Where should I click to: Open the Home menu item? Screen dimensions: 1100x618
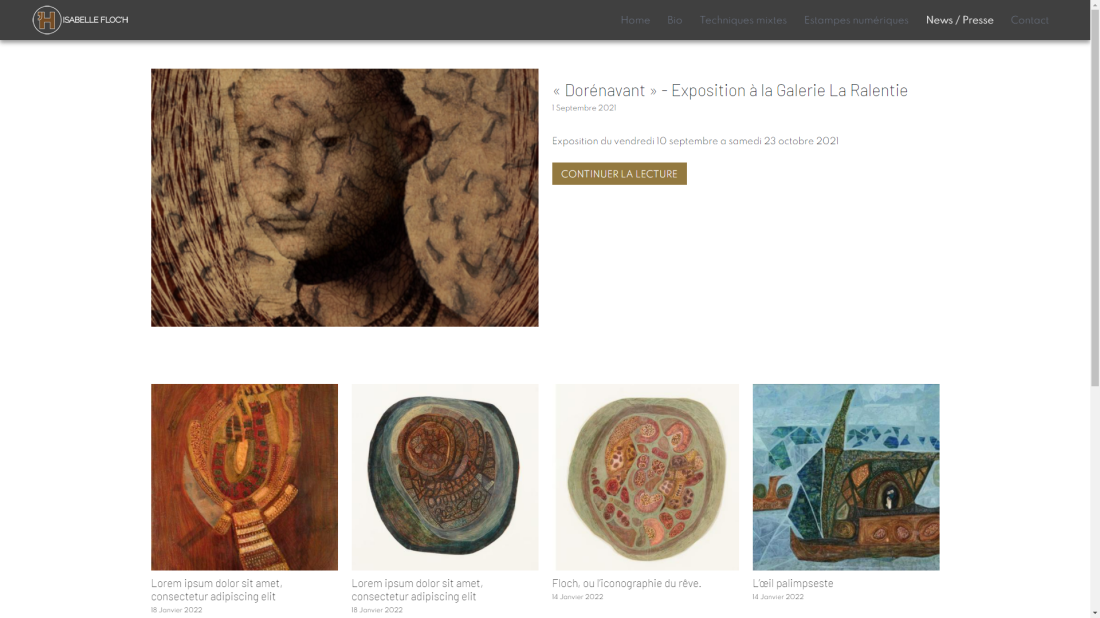[x=635, y=20]
